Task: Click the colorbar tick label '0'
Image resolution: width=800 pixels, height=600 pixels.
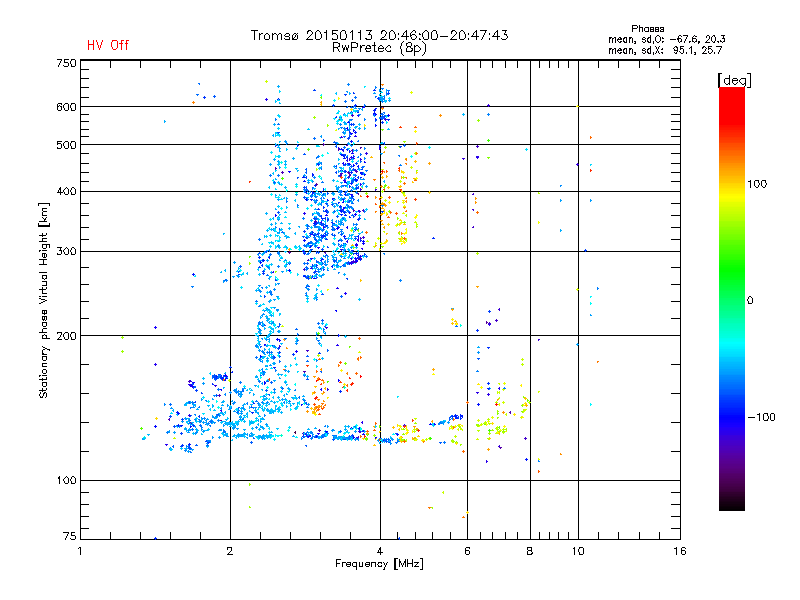Action: click(x=750, y=301)
